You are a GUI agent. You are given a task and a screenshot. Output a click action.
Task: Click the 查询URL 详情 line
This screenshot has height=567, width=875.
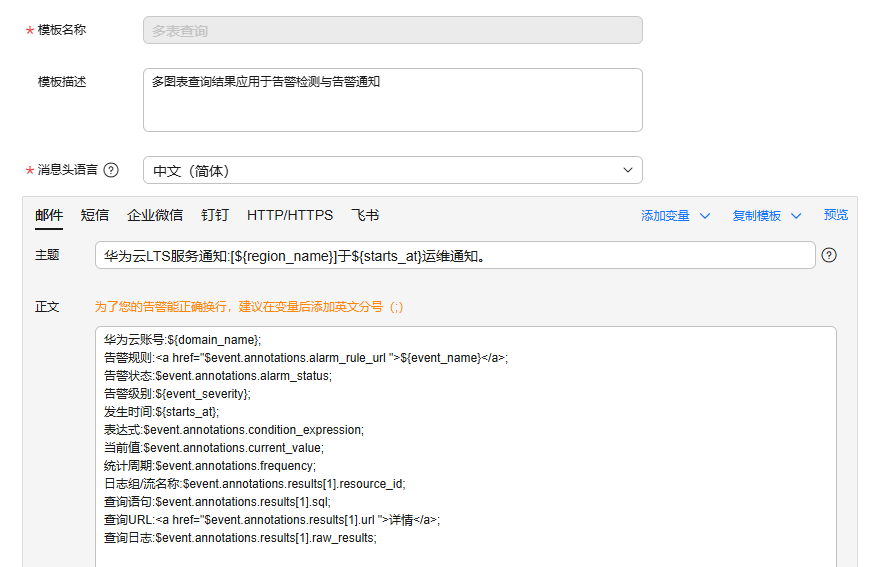[x=272, y=520]
